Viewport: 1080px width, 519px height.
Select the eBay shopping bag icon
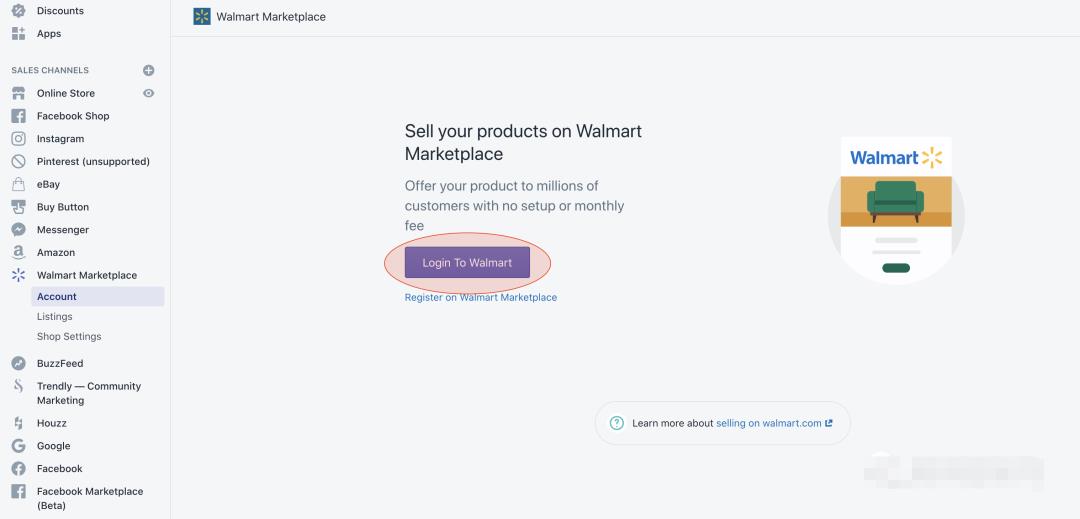click(x=18, y=184)
